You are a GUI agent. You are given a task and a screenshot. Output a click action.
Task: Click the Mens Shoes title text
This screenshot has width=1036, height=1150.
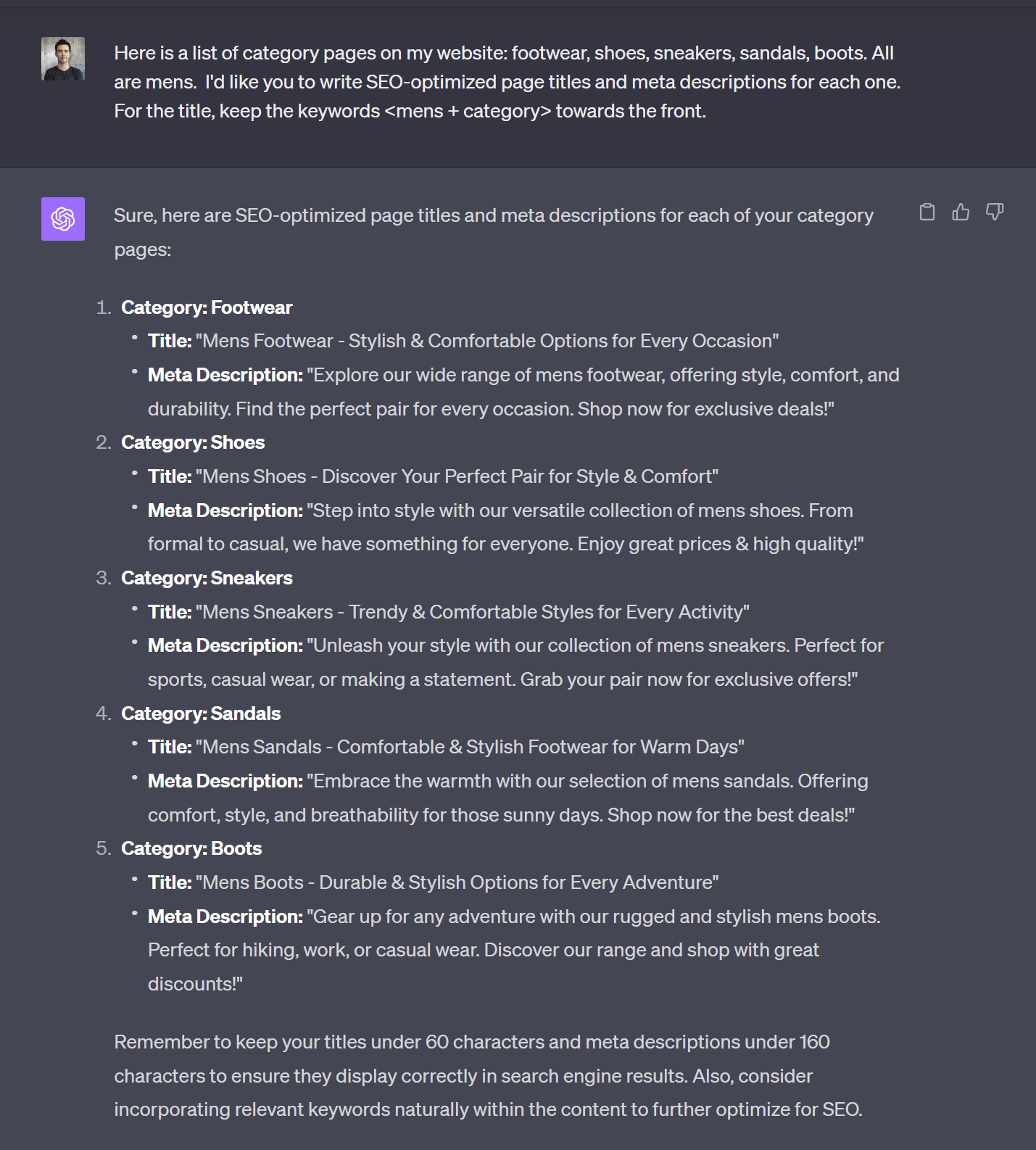pos(457,476)
